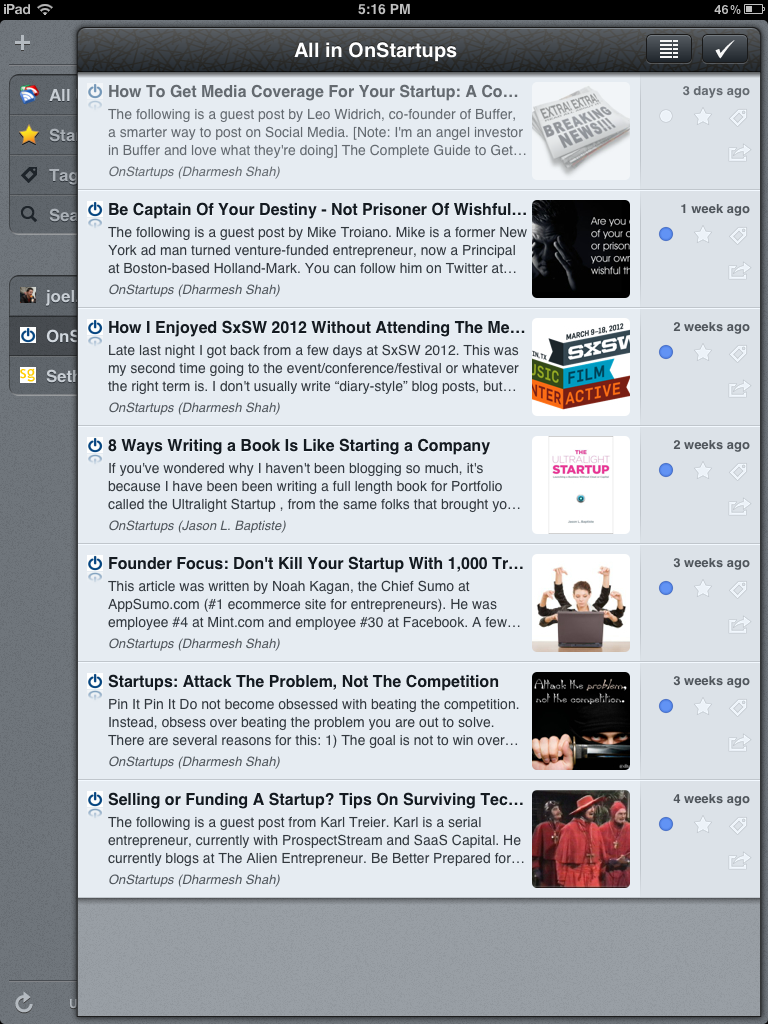The image size is (768, 1024).
Task: Toggle read status of 8 Ways Writing a Book
Action: (665, 470)
